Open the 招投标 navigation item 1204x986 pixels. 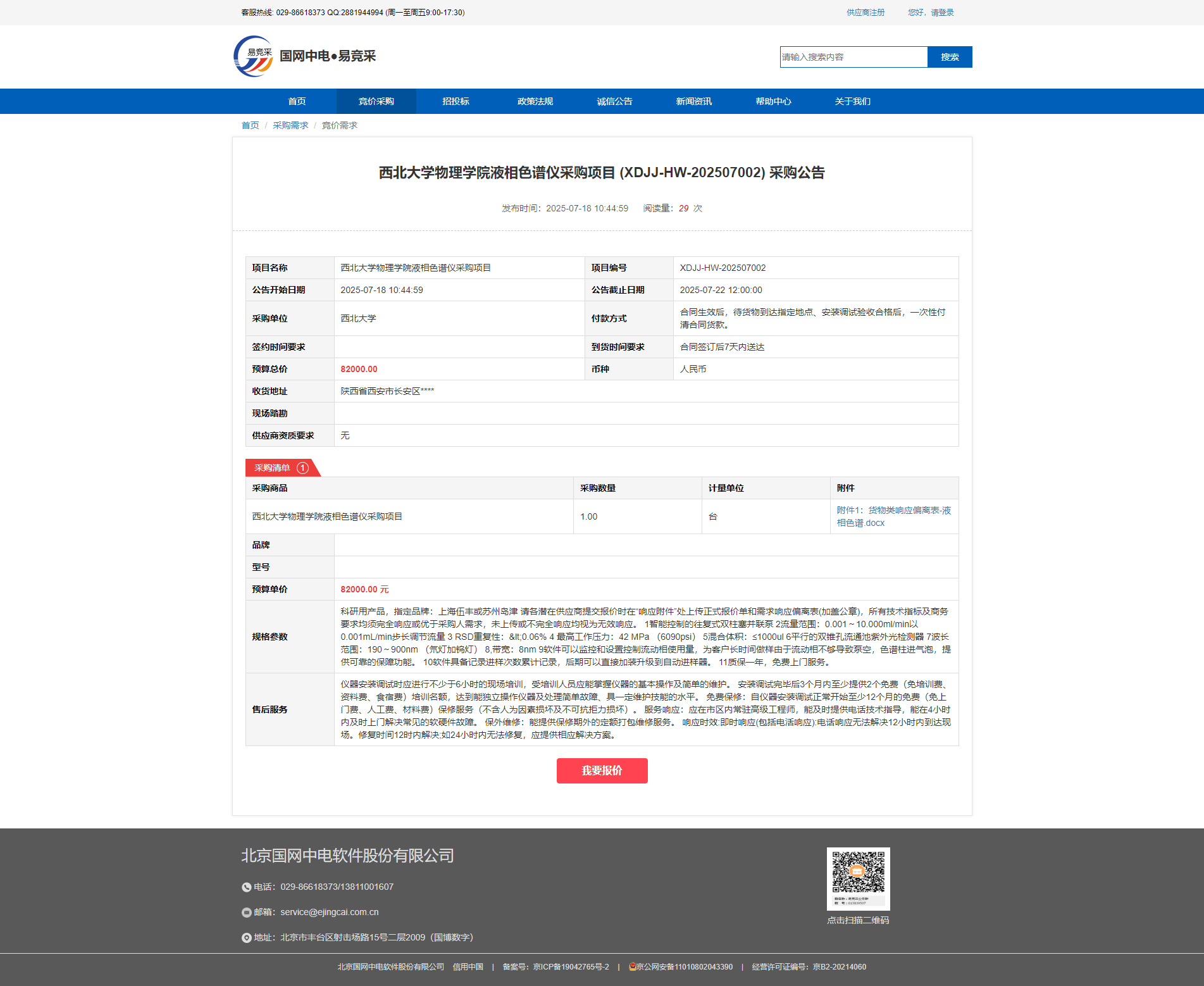point(456,101)
